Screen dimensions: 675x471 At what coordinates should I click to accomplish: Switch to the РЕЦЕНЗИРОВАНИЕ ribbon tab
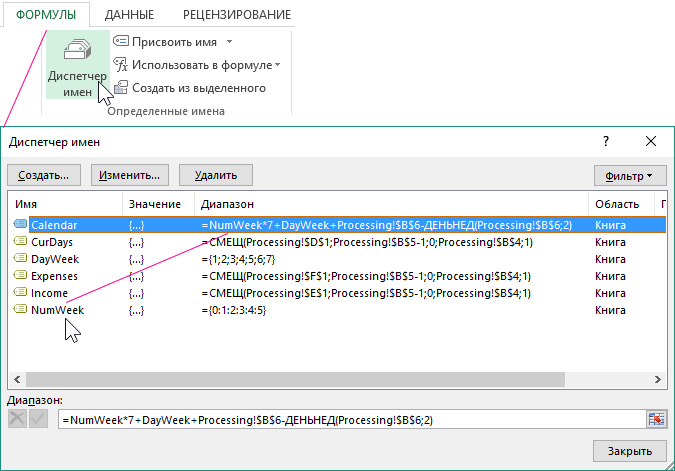237,15
